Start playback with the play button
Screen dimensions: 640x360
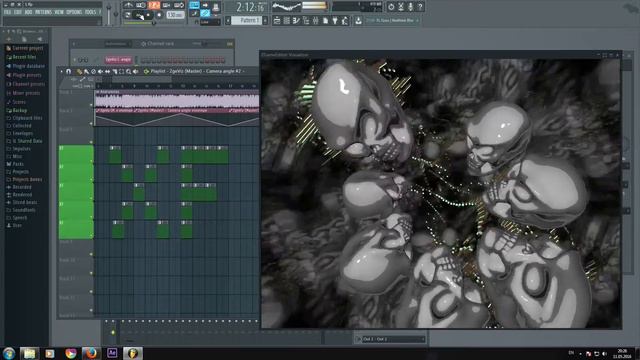[140, 16]
